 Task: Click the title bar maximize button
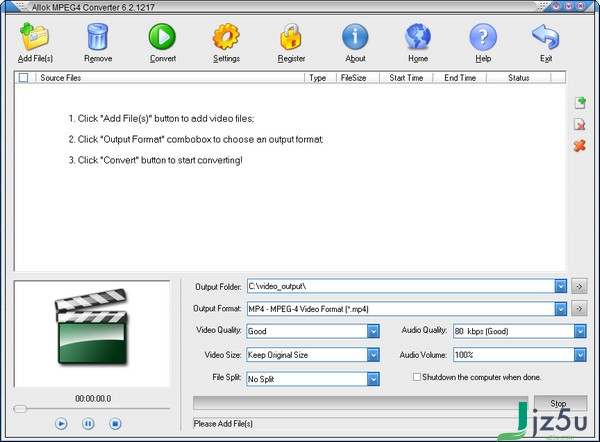click(x=569, y=6)
